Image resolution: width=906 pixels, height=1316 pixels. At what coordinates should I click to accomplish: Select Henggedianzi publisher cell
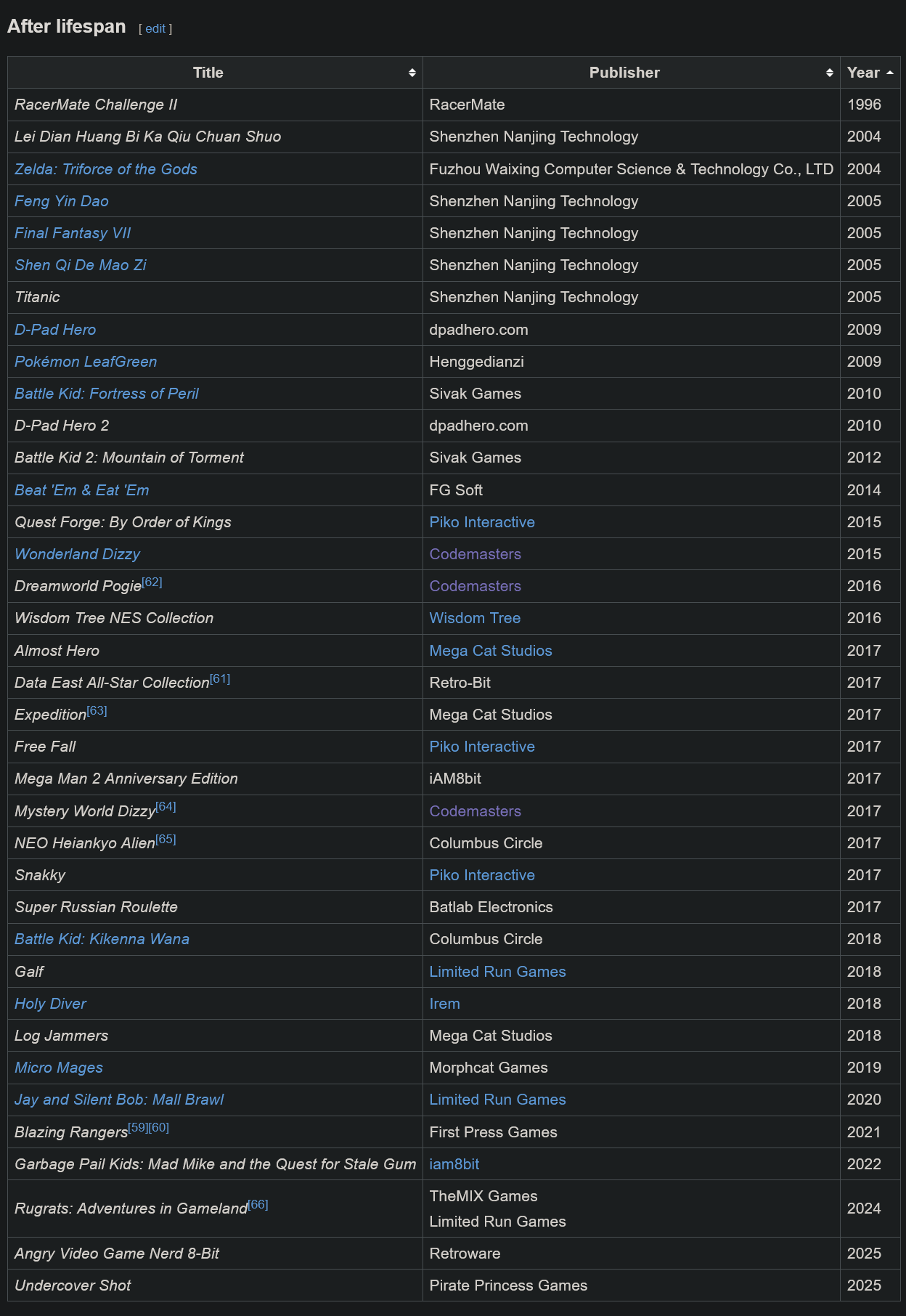pyautogui.click(x=632, y=362)
